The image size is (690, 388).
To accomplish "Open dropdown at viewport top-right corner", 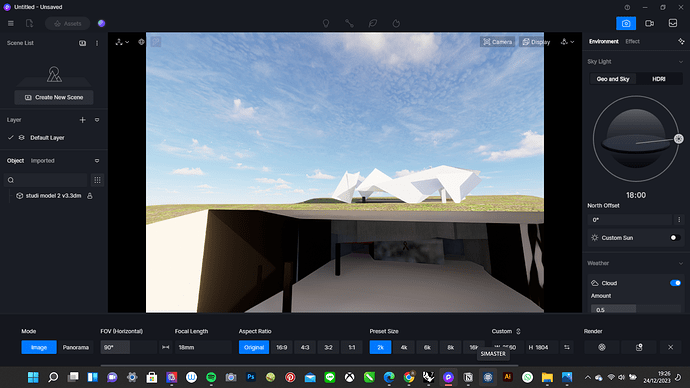I will pos(567,42).
